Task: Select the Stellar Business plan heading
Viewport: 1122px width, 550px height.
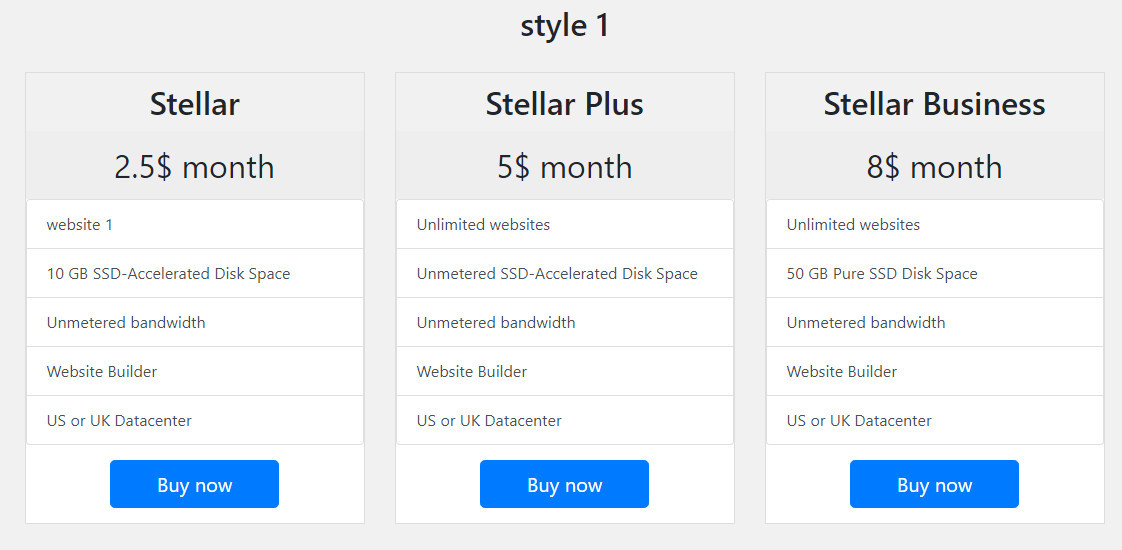Action: coord(935,104)
